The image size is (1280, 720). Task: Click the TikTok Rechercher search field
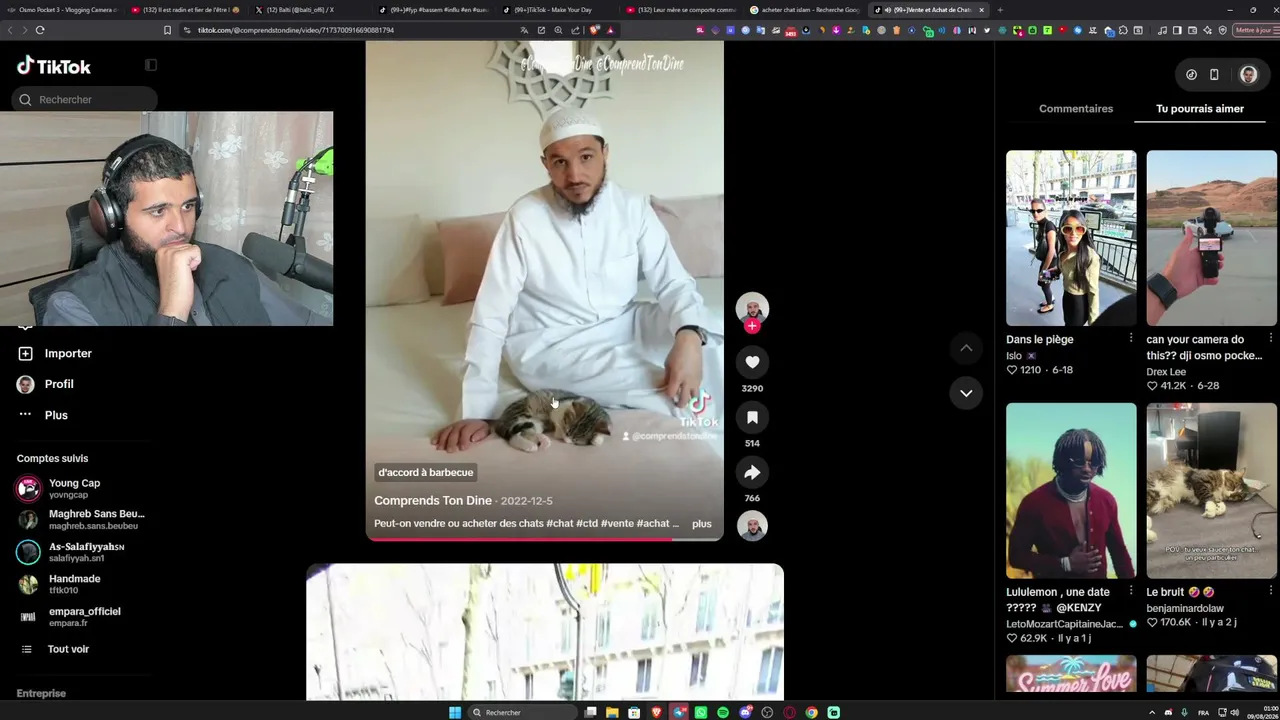pyautogui.click(x=85, y=99)
